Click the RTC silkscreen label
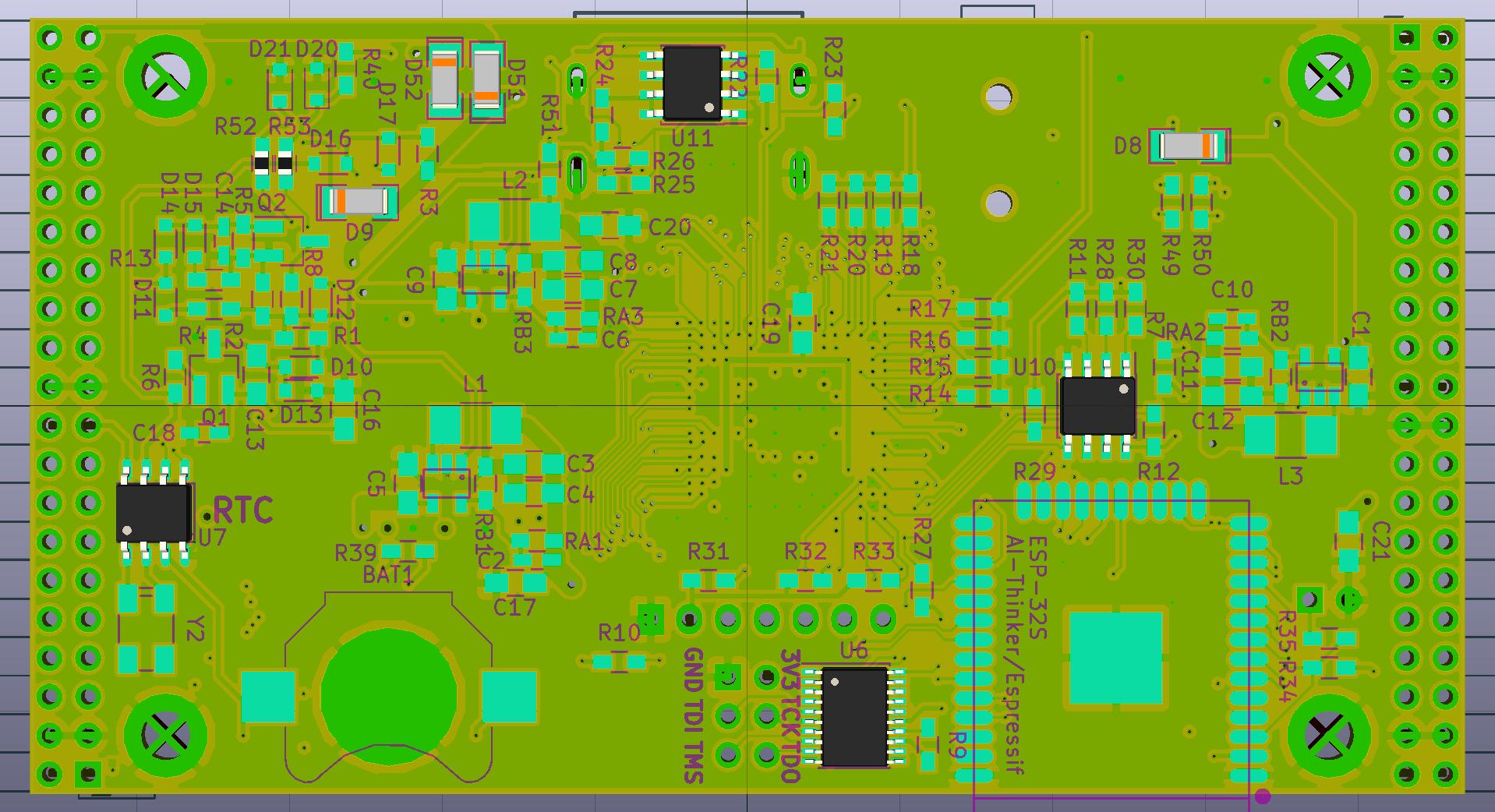Screen dimensions: 1495x812 click(243, 510)
